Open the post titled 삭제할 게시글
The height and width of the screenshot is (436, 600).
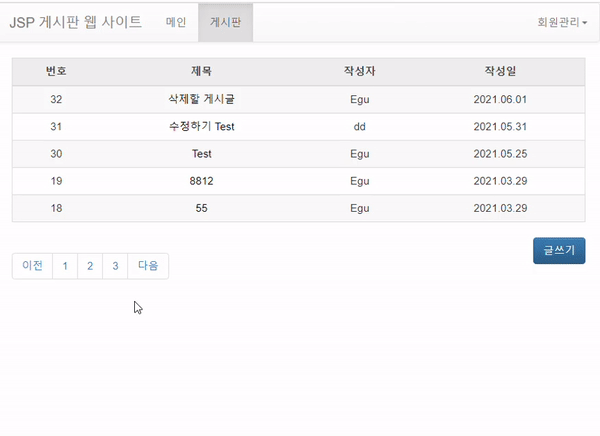[x=202, y=100]
